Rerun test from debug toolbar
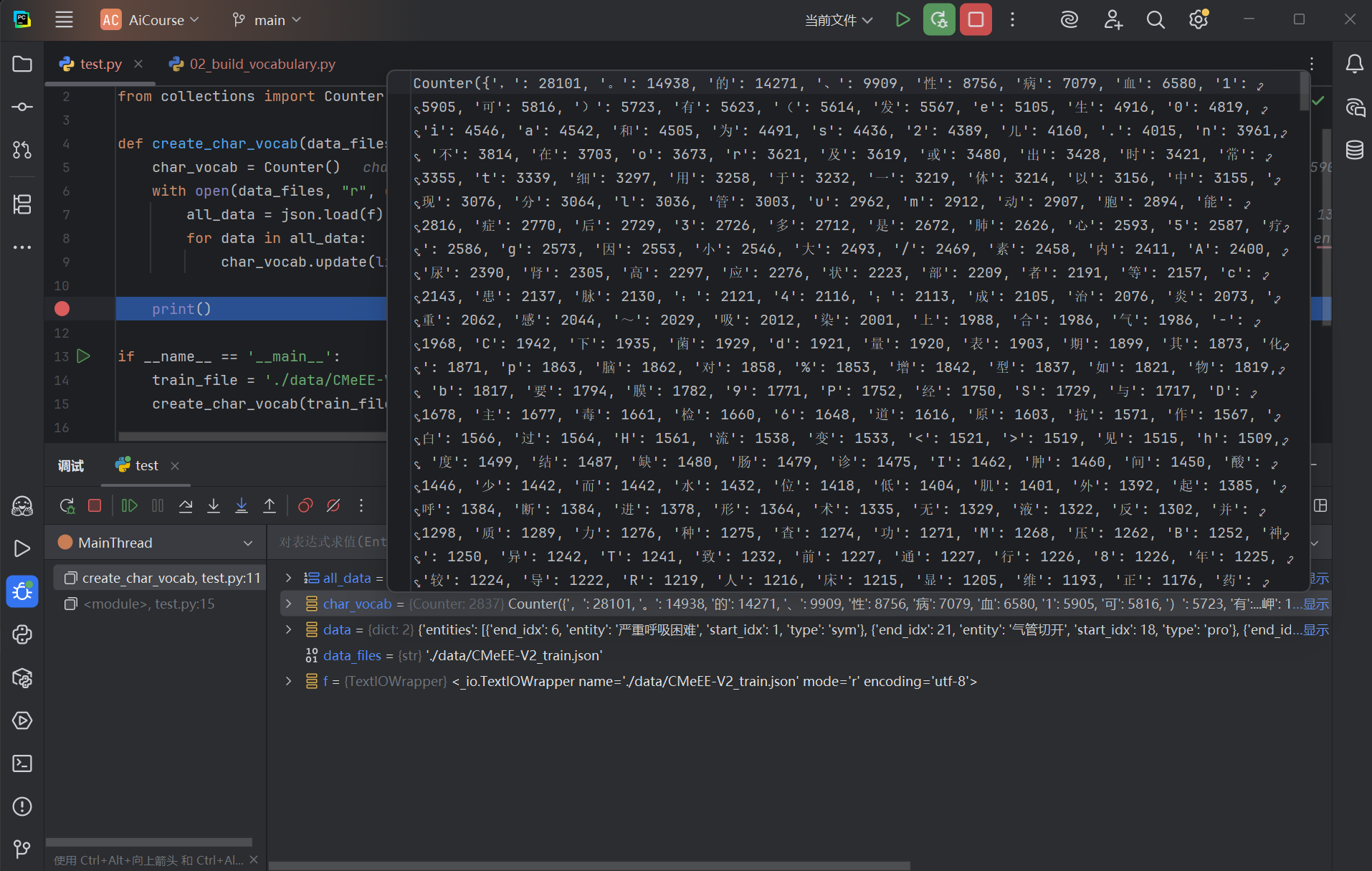1372x871 pixels. click(x=67, y=506)
